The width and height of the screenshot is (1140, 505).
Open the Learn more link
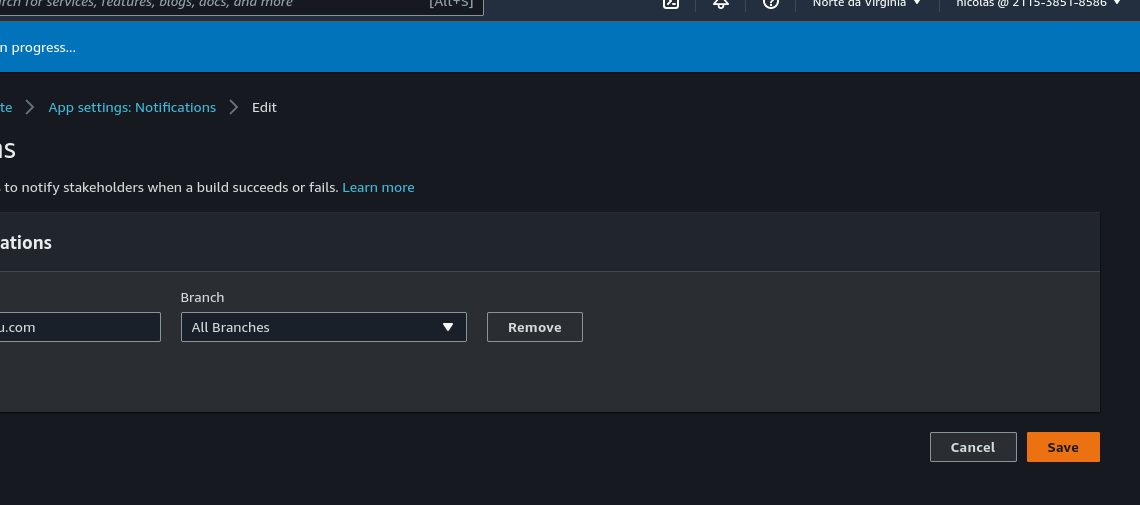point(378,187)
